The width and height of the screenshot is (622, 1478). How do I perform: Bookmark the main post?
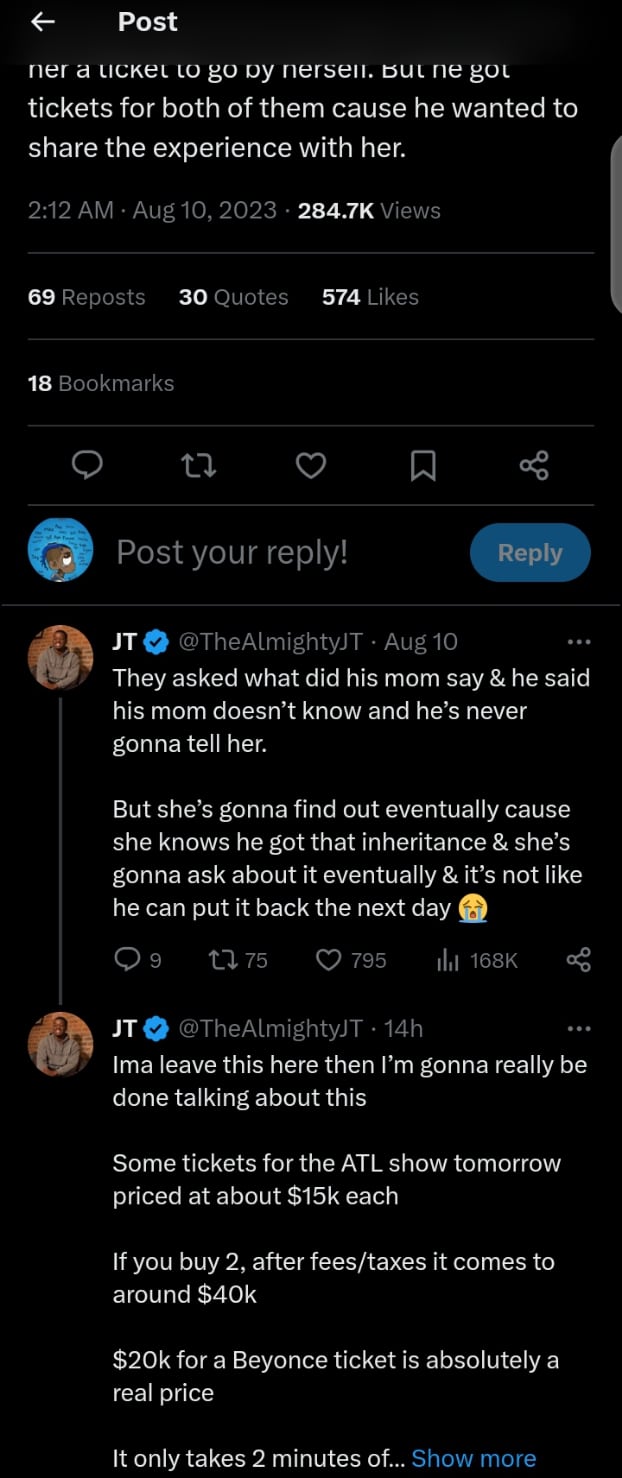point(423,464)
